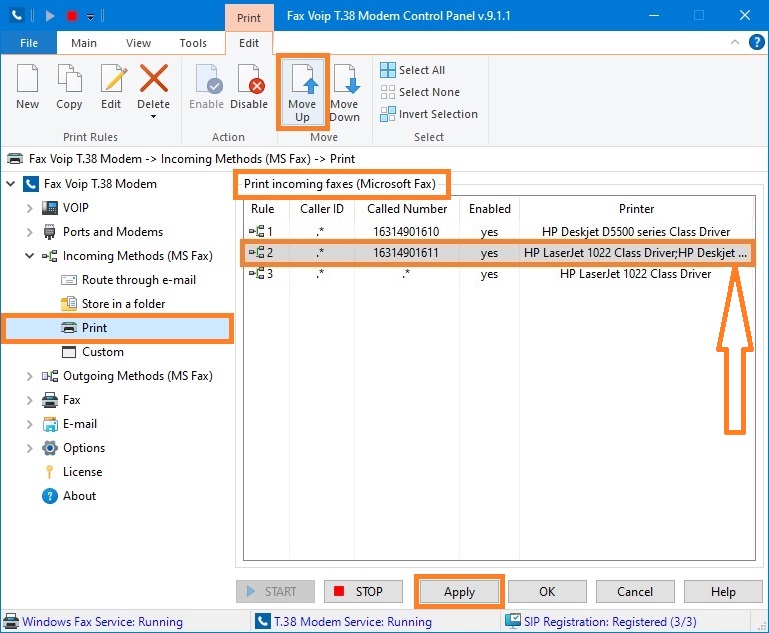Click the quick access red Stop icon
769x633 pixels.
pos(72,16)
